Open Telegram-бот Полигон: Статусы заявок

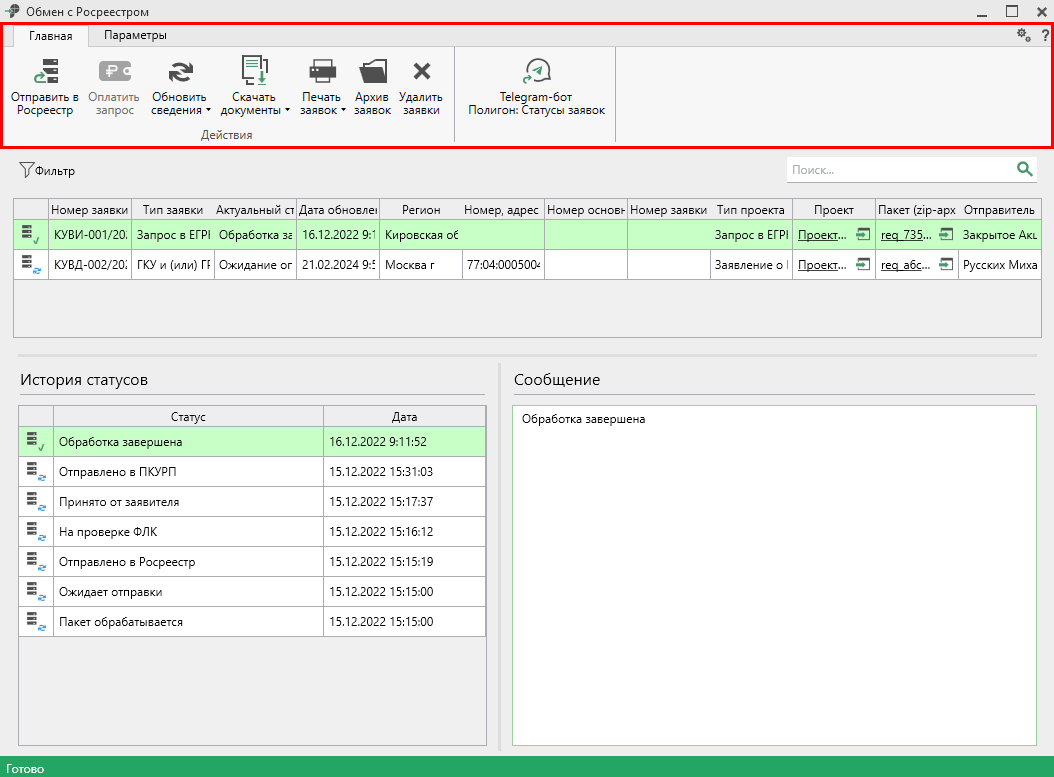click(x=536, y=72)
